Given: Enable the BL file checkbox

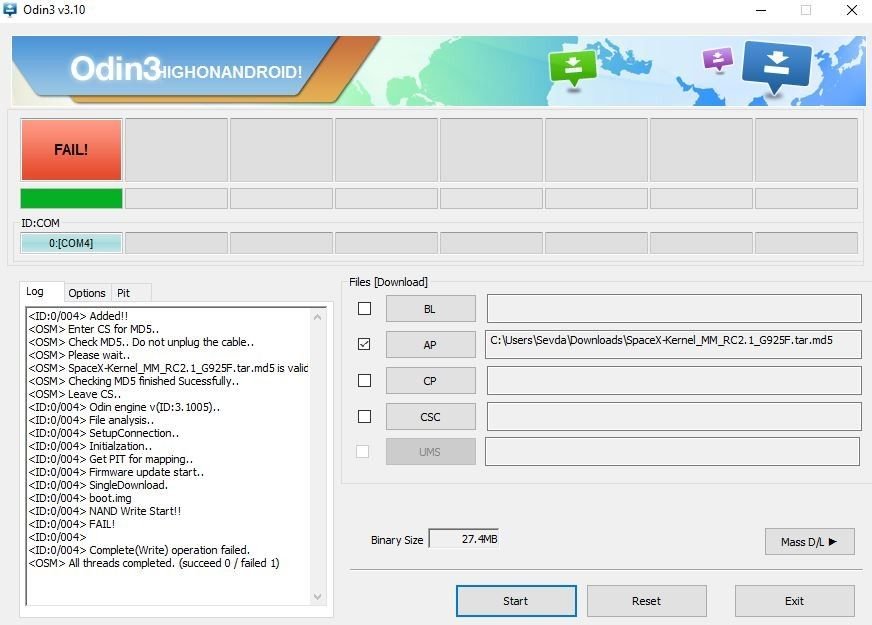Looking at the screenshot, I should pos(364,309).
